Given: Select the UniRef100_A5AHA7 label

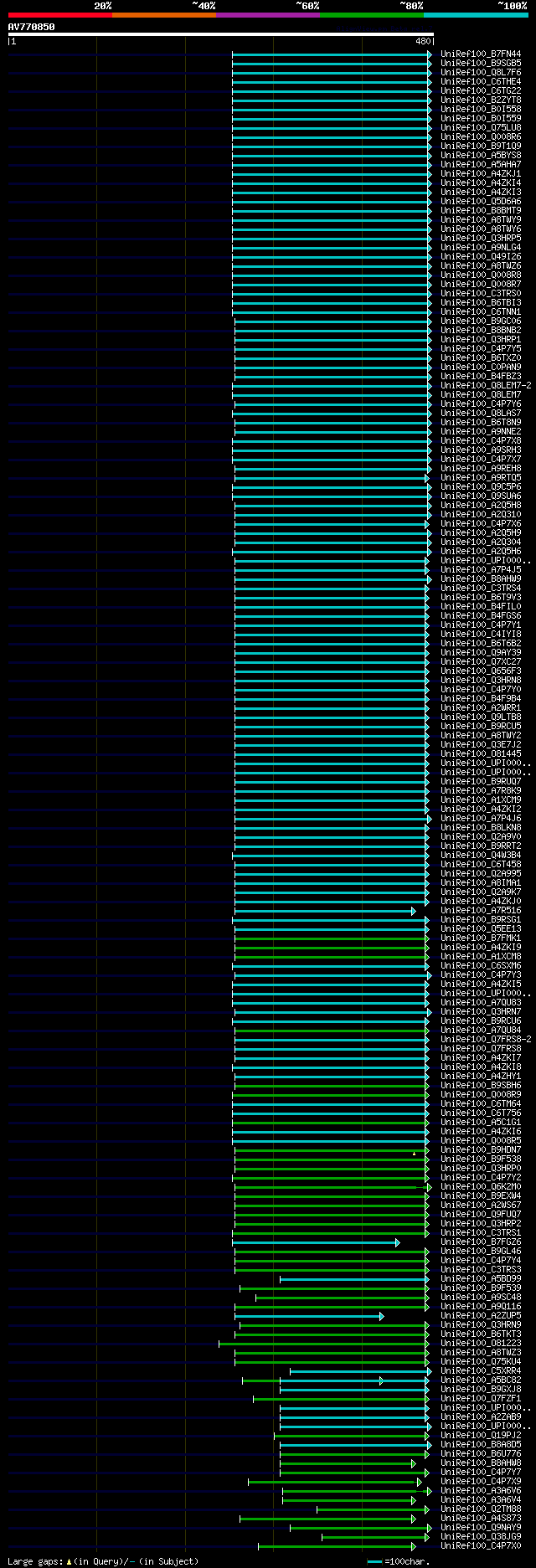Looking at the screenshot, I should point(481,165).
